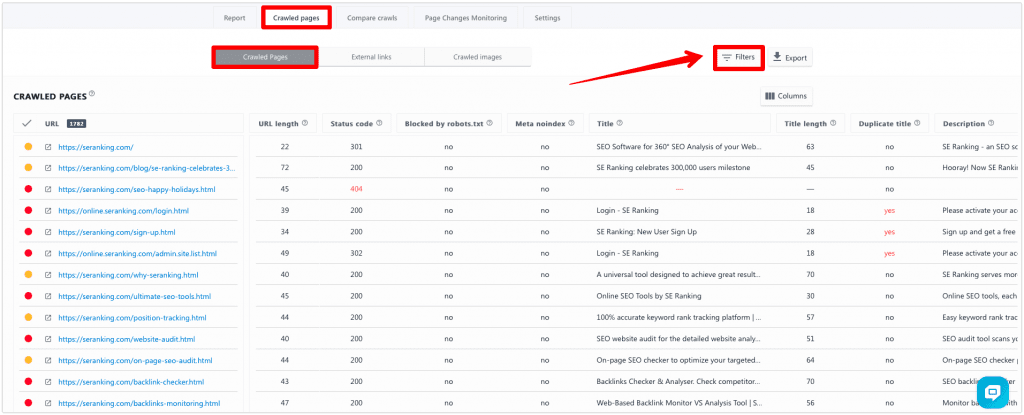This screenshot has width=1024, height=415.
Task: Click the 1782 URL count badge
Action: [x=76, y=123]
